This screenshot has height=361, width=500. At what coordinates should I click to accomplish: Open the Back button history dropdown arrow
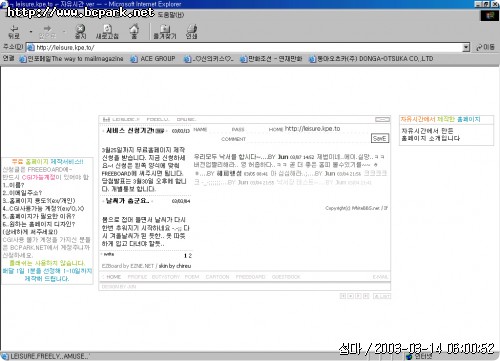[31, 32]
